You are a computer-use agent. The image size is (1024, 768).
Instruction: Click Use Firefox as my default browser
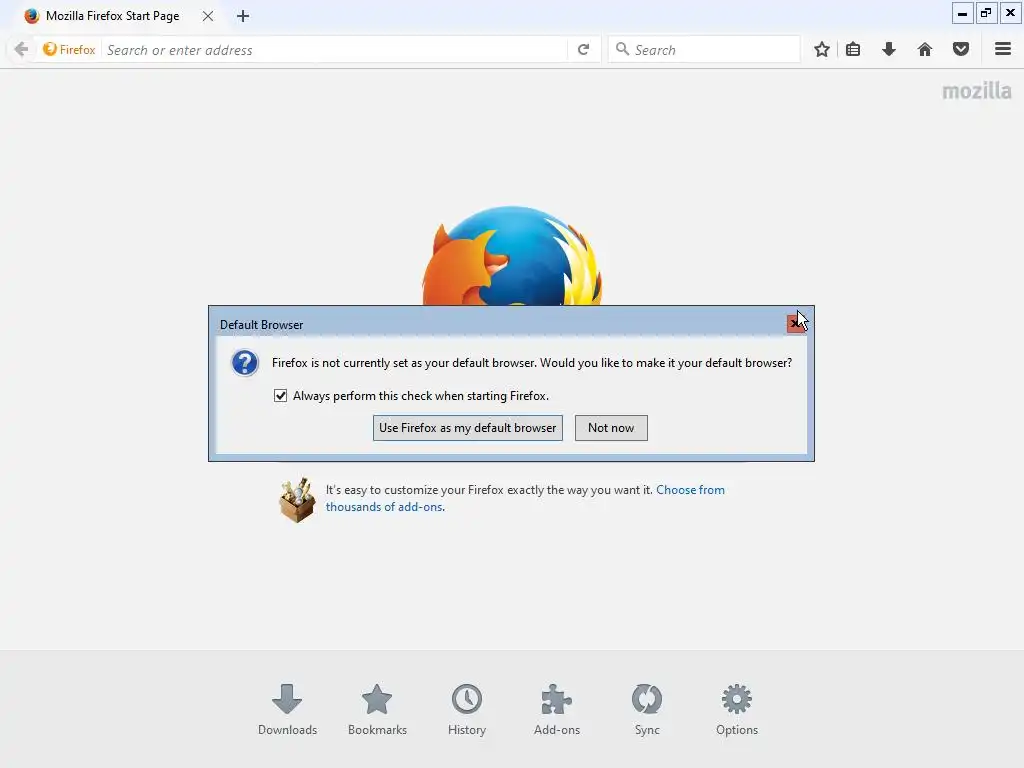tap(468, 428)
